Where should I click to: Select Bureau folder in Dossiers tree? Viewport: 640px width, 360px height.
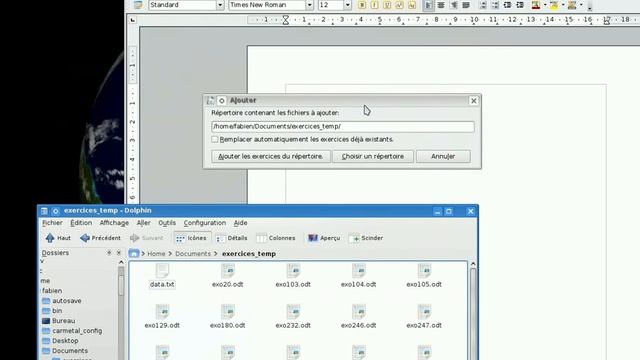point(59,321)
